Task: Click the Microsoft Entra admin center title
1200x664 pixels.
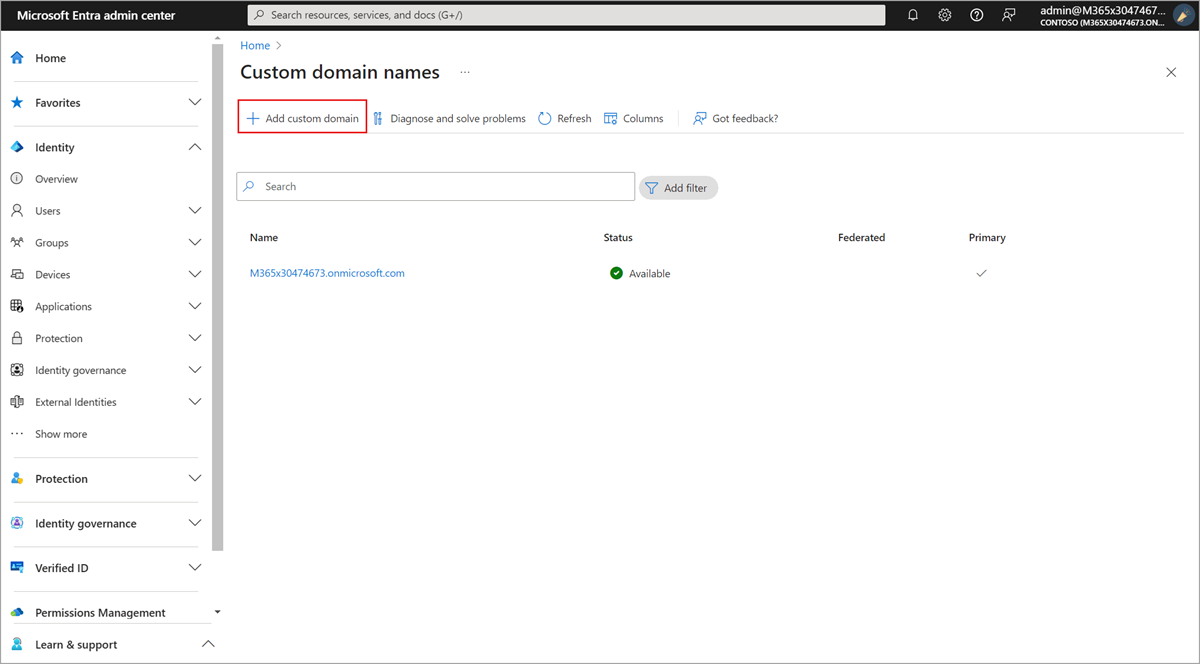Action: coord(96,15)
